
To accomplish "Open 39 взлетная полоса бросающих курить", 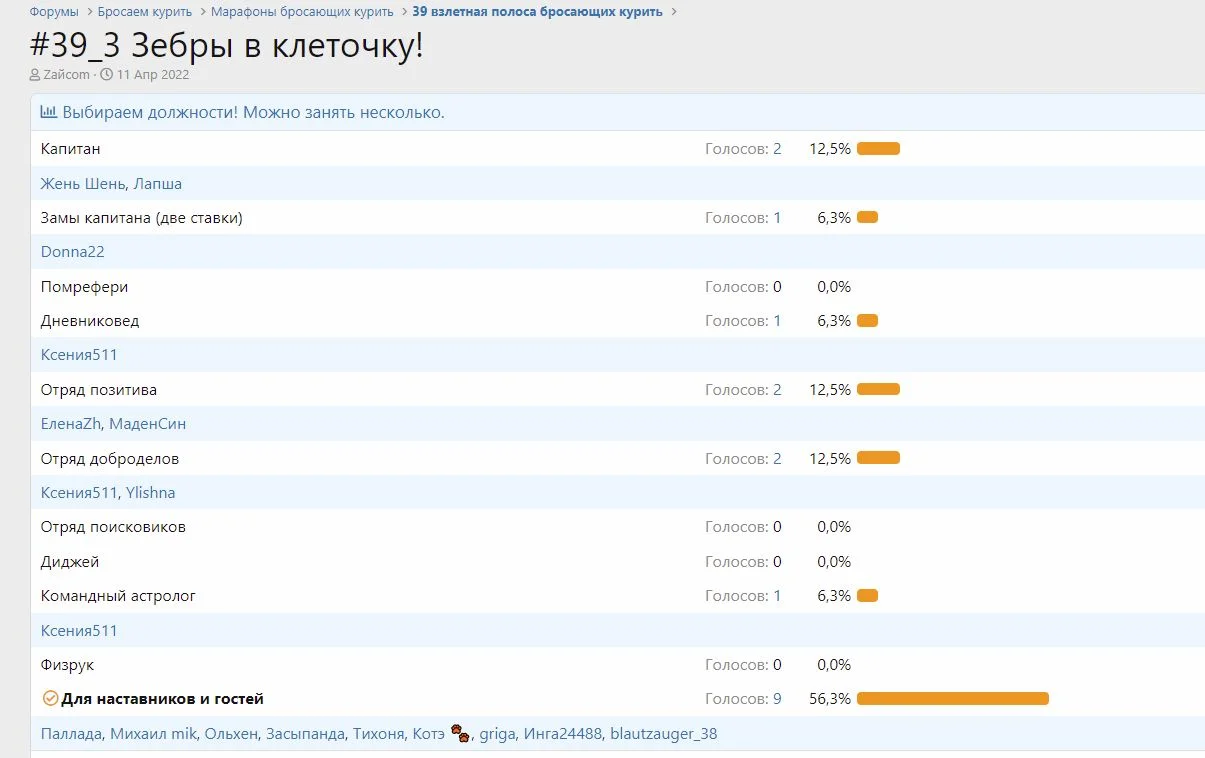I will [x=537, y=12].
